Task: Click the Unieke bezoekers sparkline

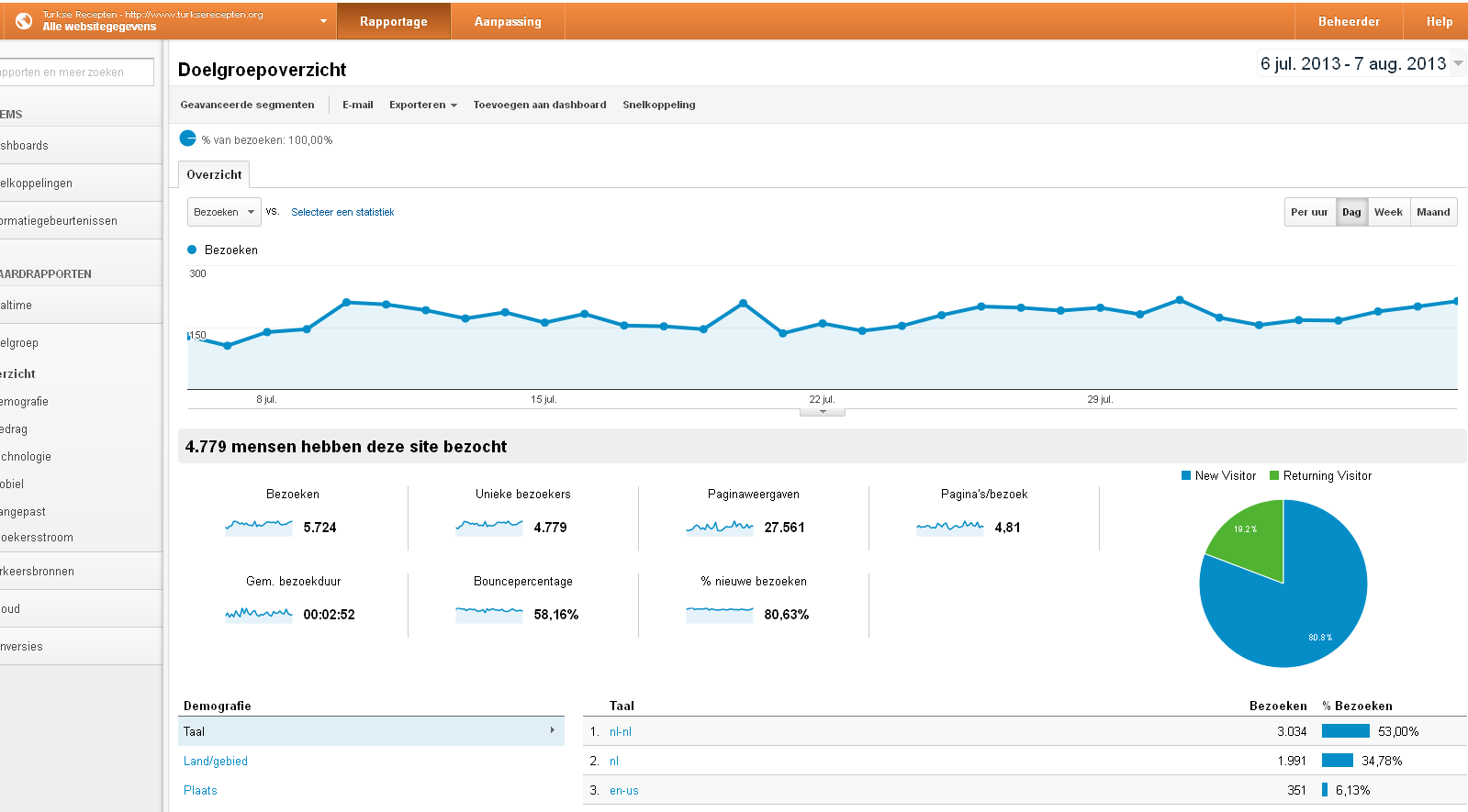Action: tap(489, 527)
